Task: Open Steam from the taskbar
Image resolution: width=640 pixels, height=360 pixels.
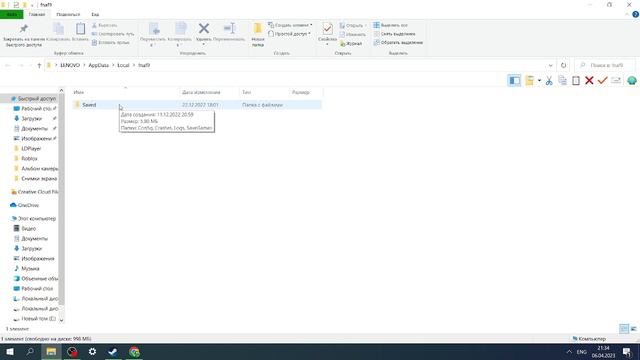Action: [x=113, y=351]
